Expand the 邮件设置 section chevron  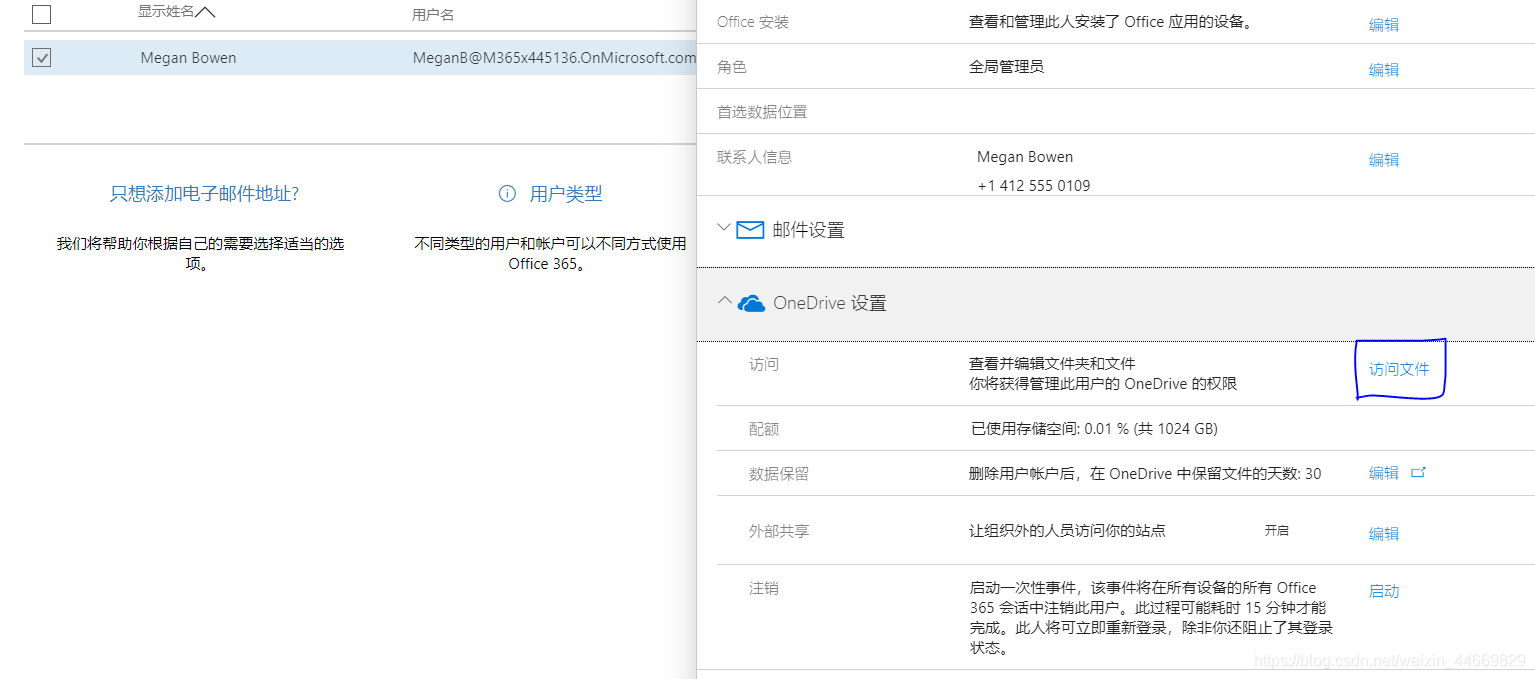coord(724,228)
